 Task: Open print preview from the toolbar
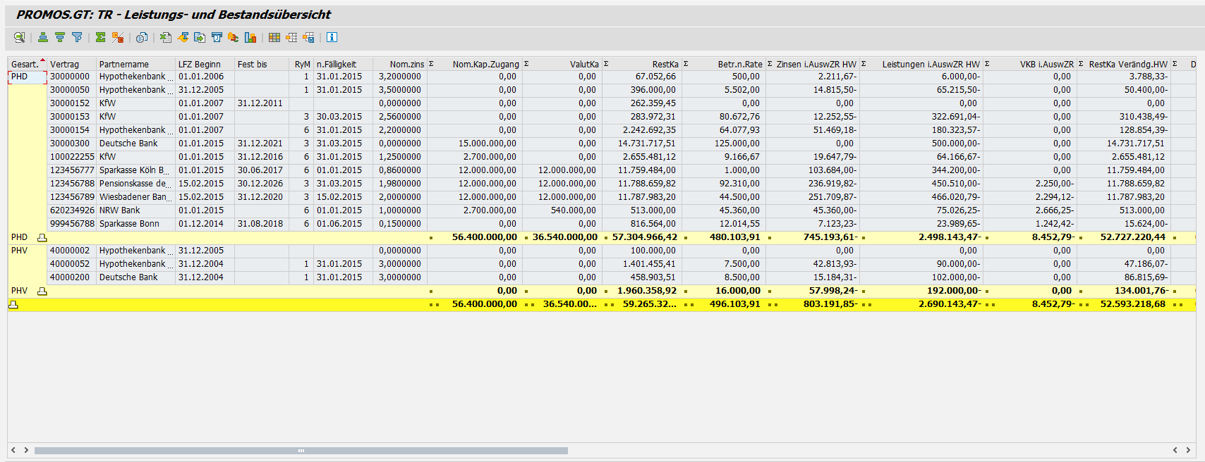click(x=142, y=38)
